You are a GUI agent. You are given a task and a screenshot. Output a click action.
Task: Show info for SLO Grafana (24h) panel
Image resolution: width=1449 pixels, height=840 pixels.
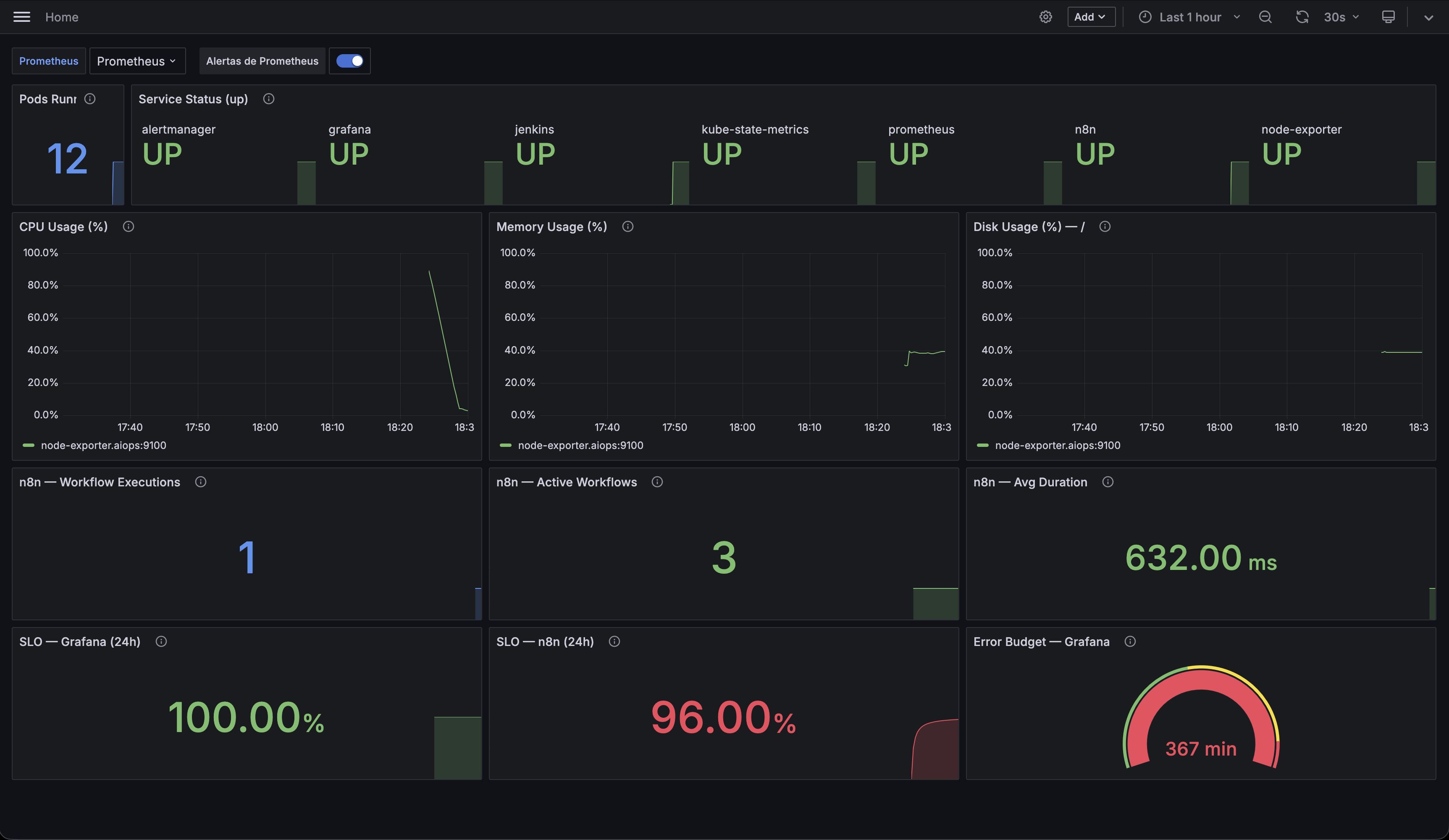[x=161, y=642]
